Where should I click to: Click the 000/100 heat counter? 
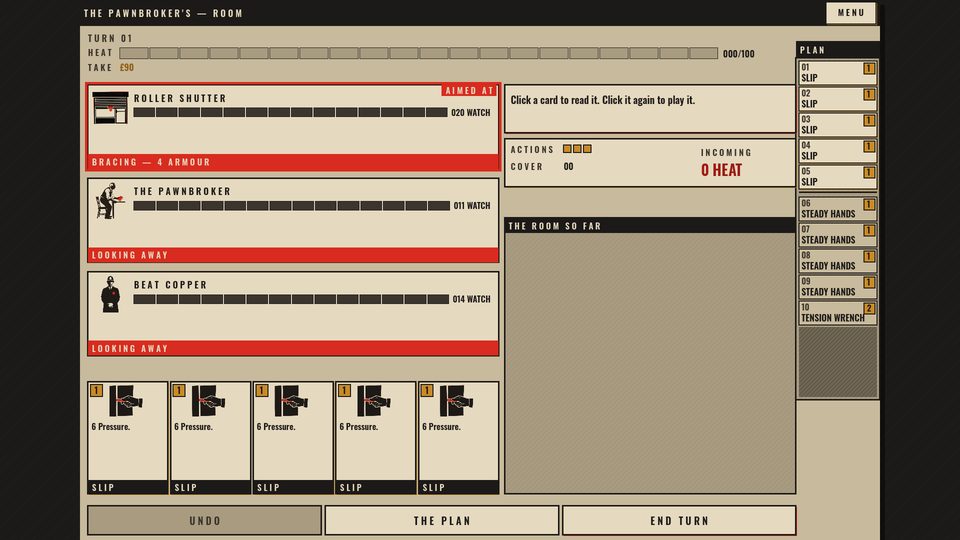(x=738, y=54)
